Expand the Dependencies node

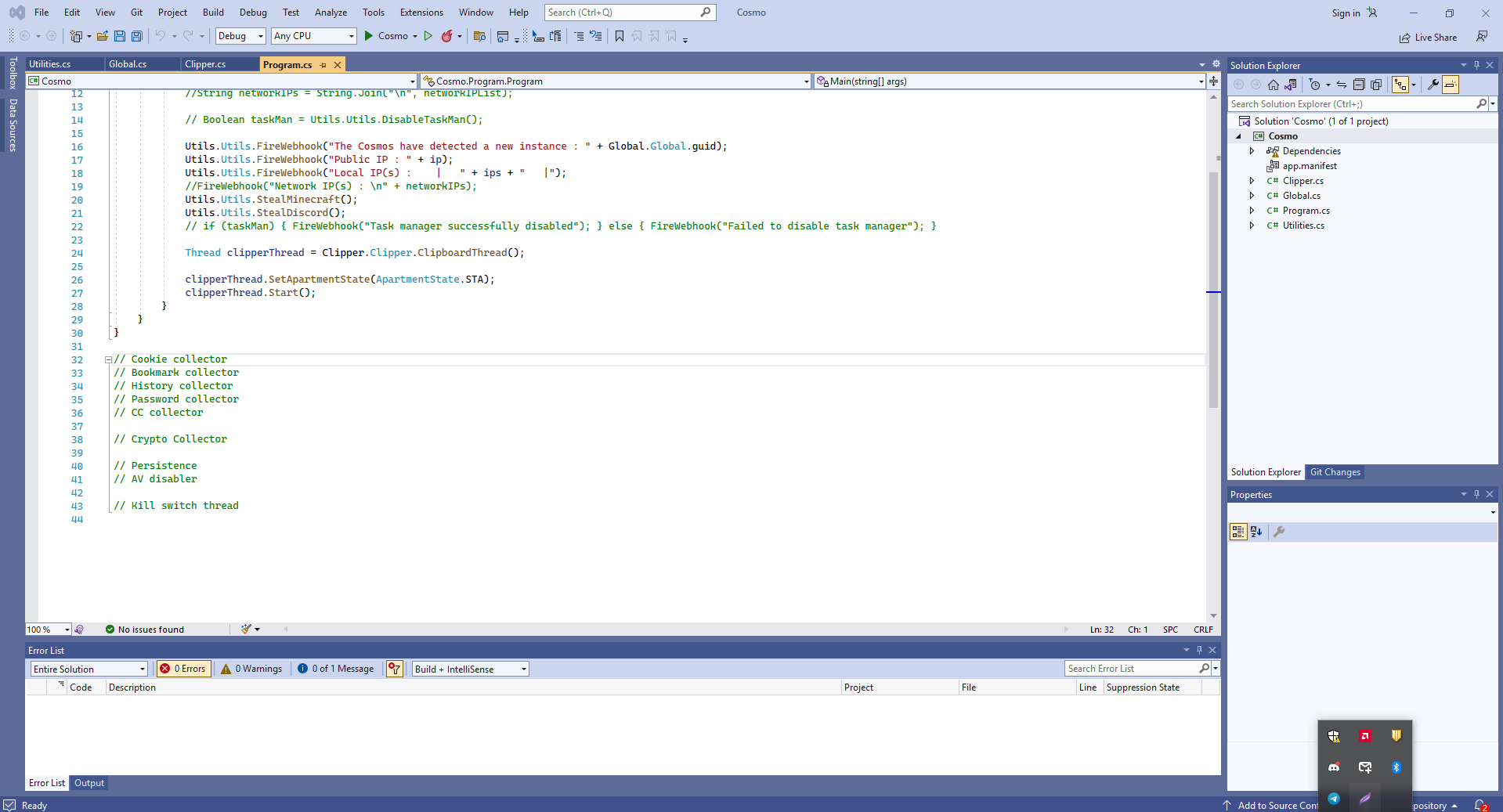coord(1252,151)
